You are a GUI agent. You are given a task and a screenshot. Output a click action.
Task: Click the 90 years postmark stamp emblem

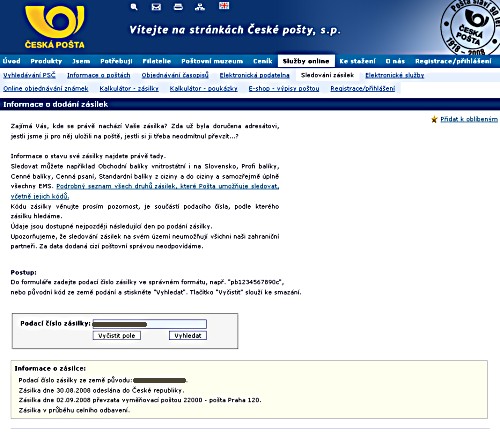470,27
